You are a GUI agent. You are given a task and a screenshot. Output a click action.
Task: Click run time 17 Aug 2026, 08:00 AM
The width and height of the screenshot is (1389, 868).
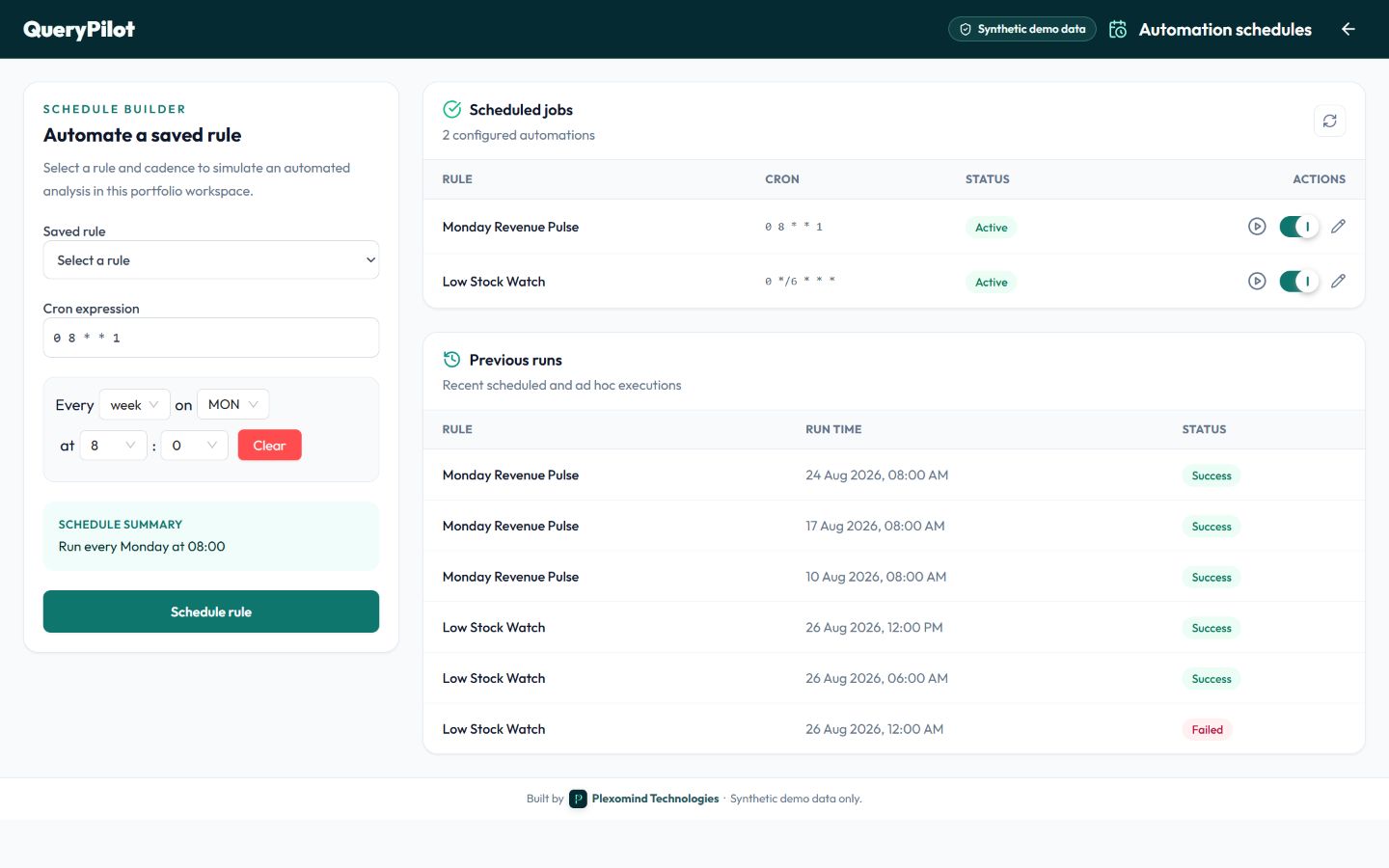[875, 527]
